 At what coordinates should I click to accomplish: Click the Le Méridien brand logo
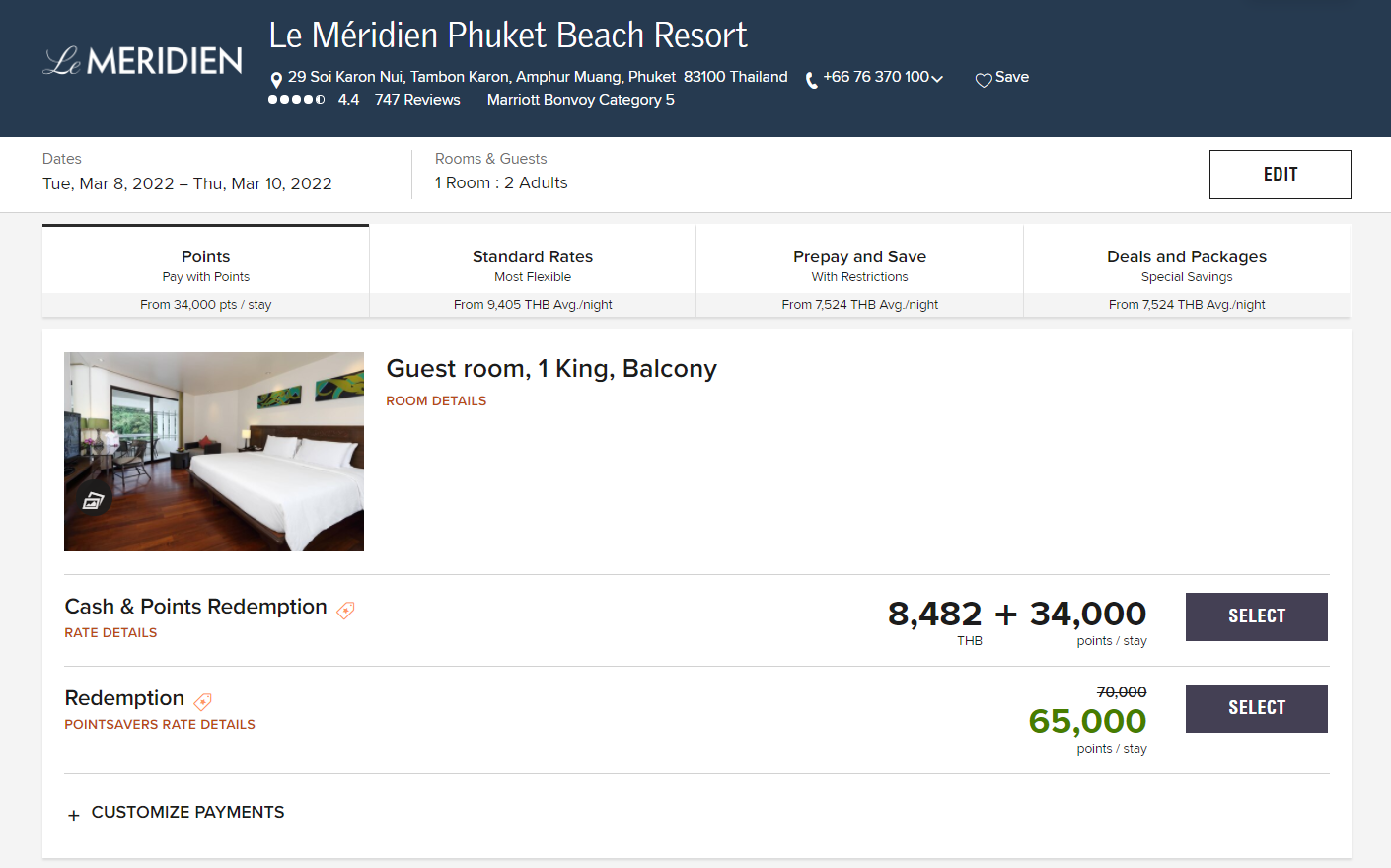pyautogui.click(x=141, y=61)
